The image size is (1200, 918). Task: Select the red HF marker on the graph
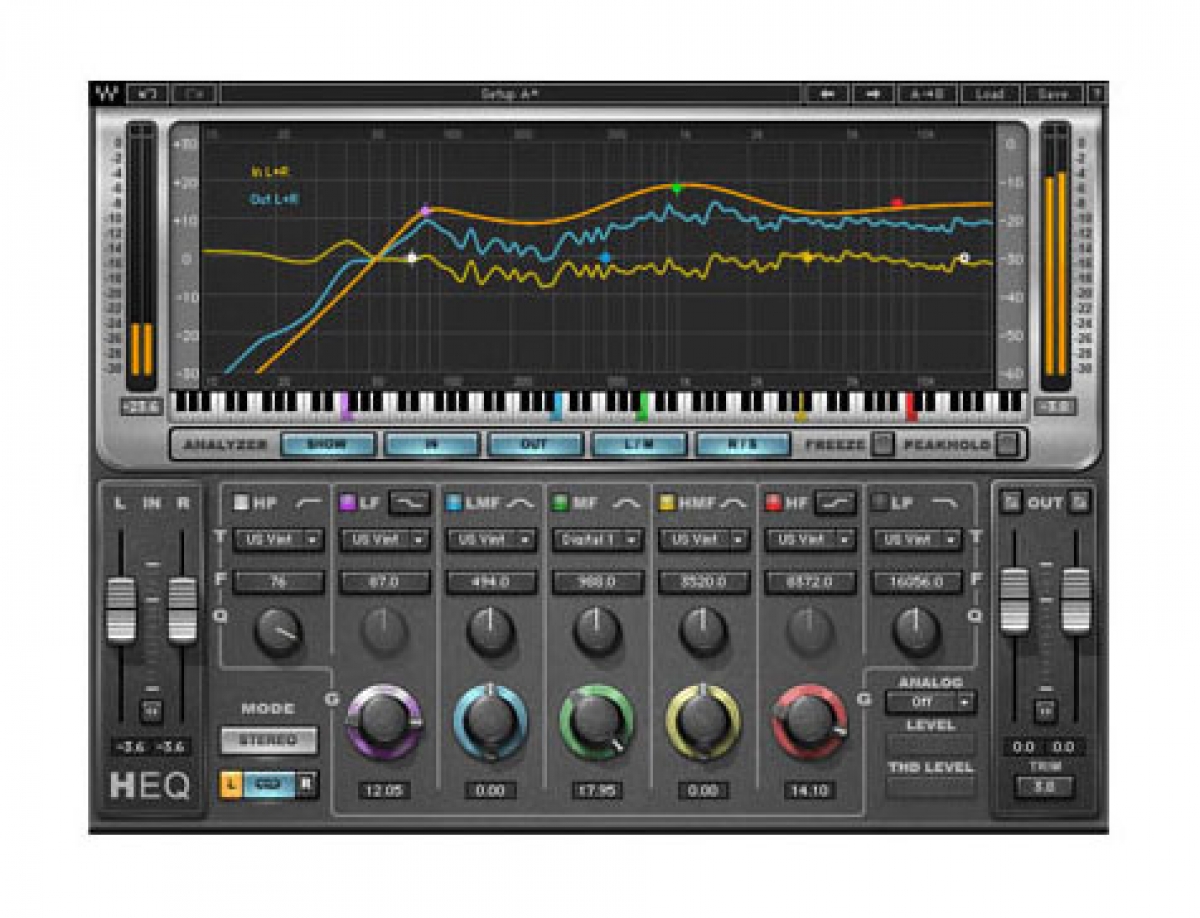[897, 203]
